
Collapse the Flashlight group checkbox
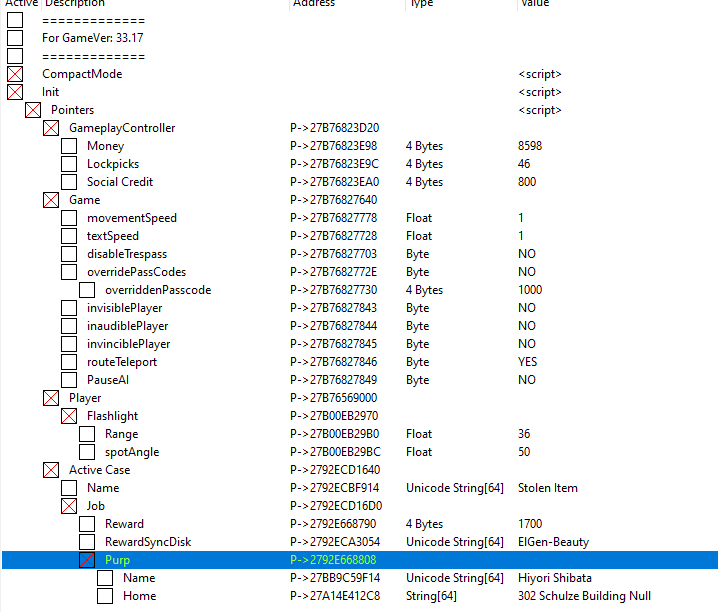69,416
